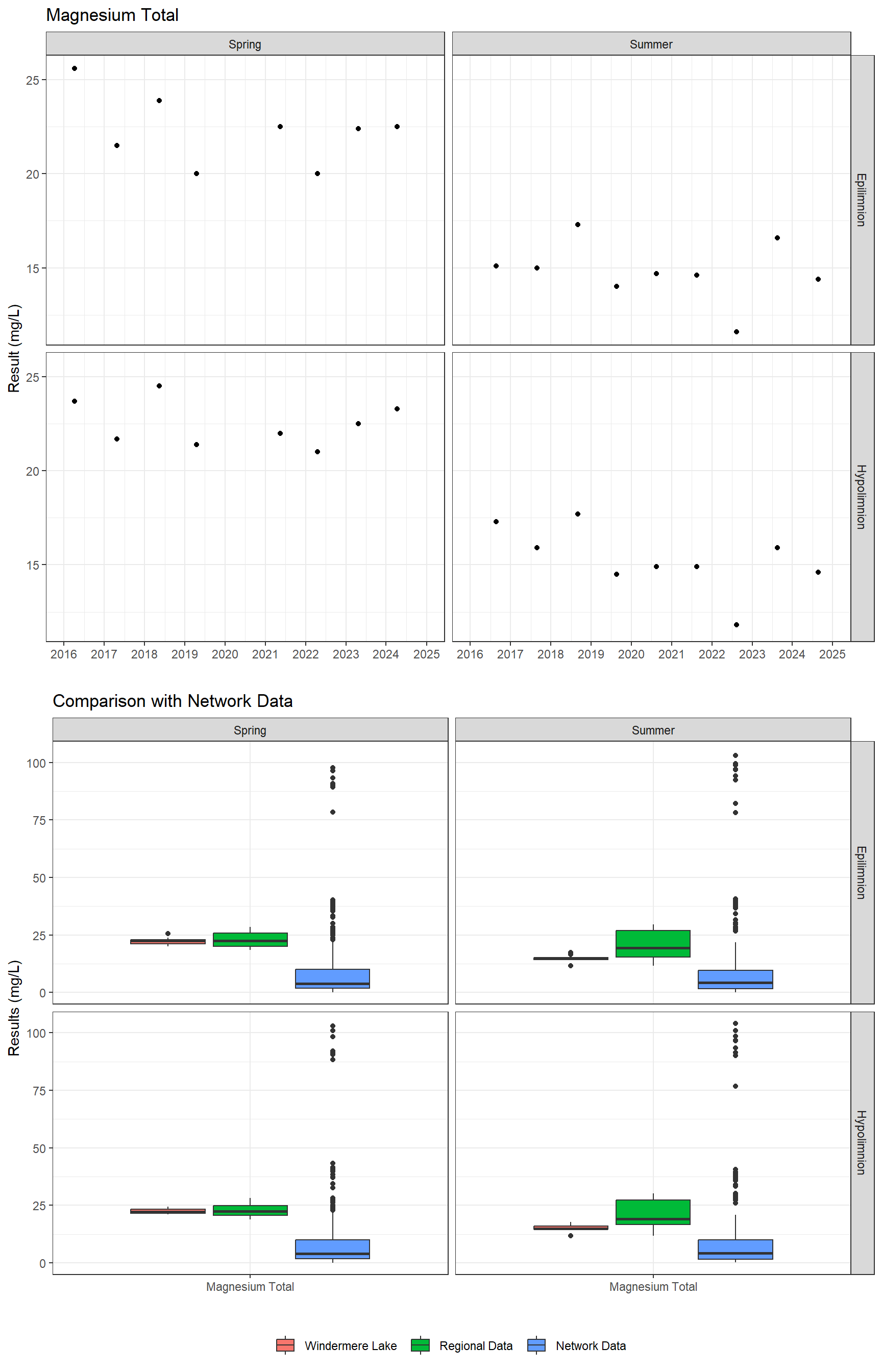Click the lowest 2022 point in Summer Hypolimnion scatter
The width and height of the screenshot is (882, 1372).
click(737, 625)
